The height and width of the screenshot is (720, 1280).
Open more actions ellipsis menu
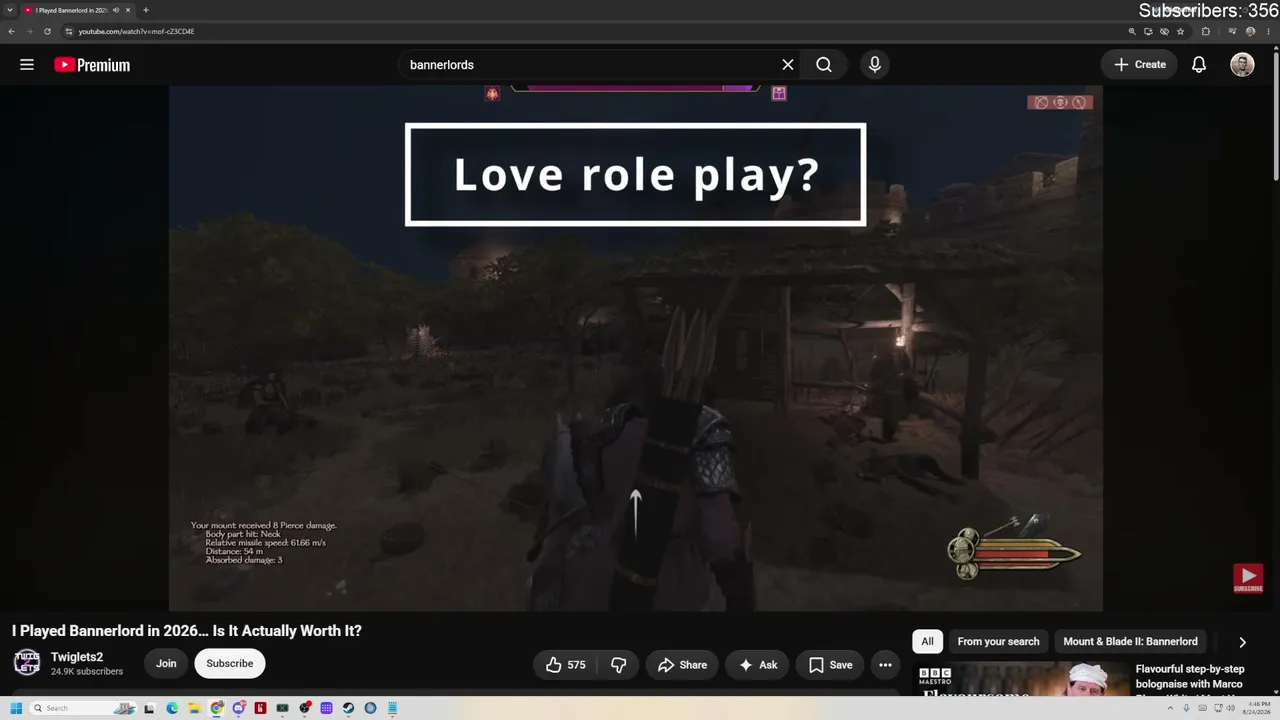pos(885,665)
